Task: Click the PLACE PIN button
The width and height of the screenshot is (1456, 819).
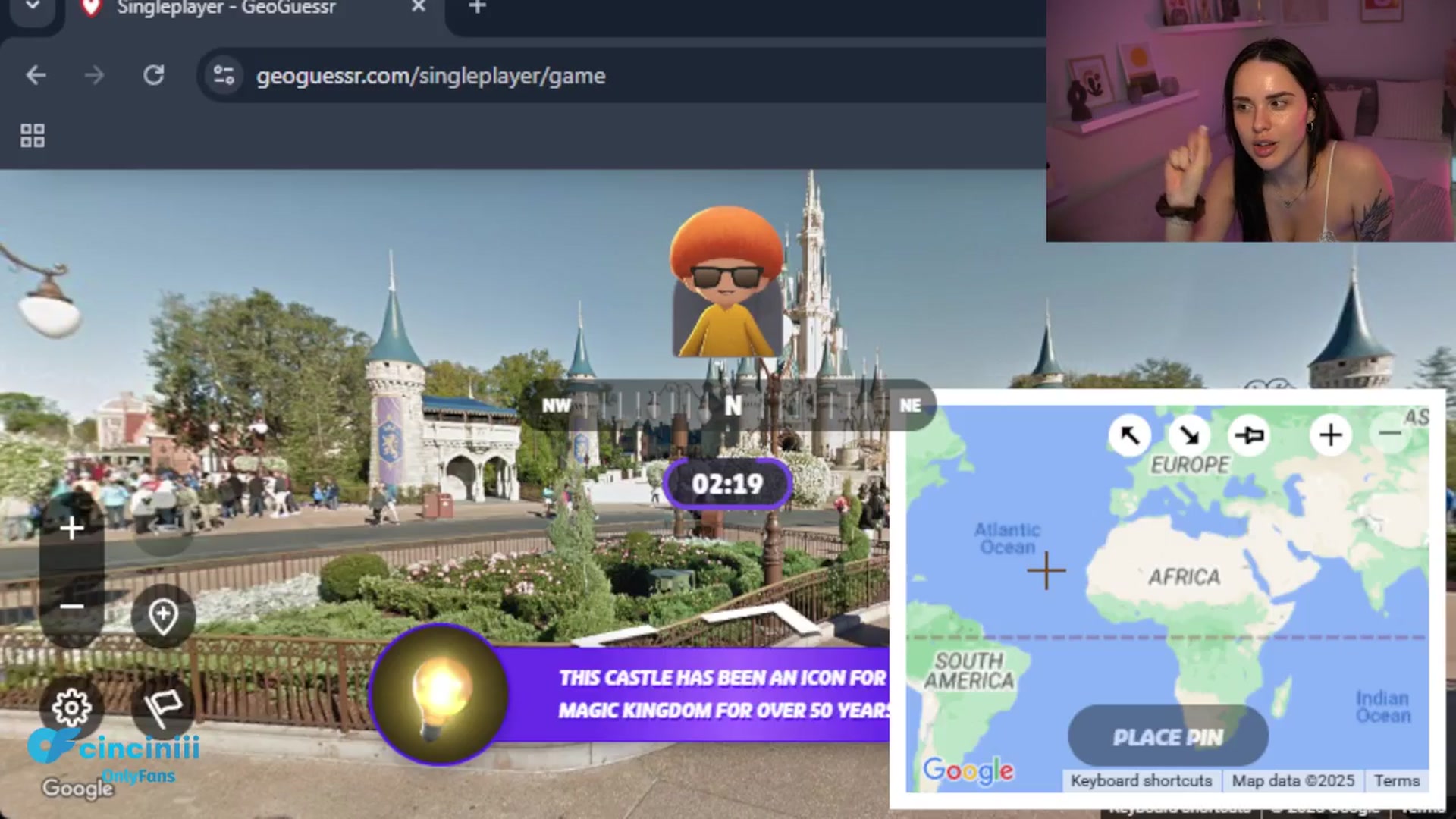Action: point(1168,737)
